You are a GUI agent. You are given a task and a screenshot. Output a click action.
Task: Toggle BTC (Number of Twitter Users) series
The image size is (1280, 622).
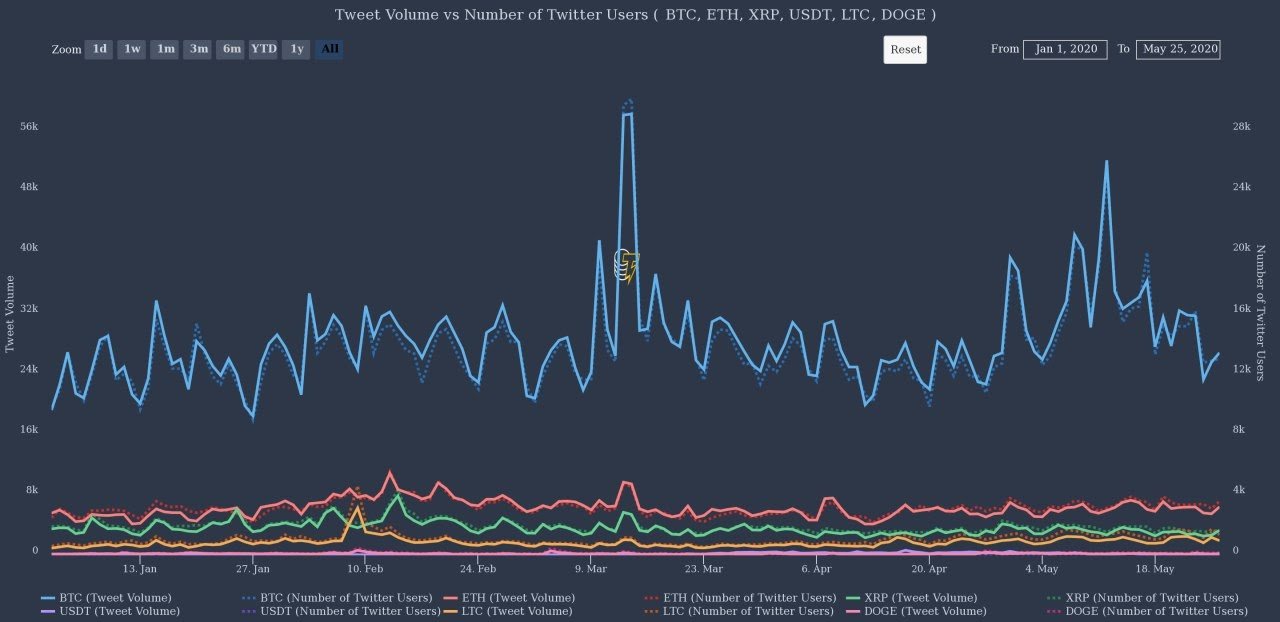tap(337, 598)
